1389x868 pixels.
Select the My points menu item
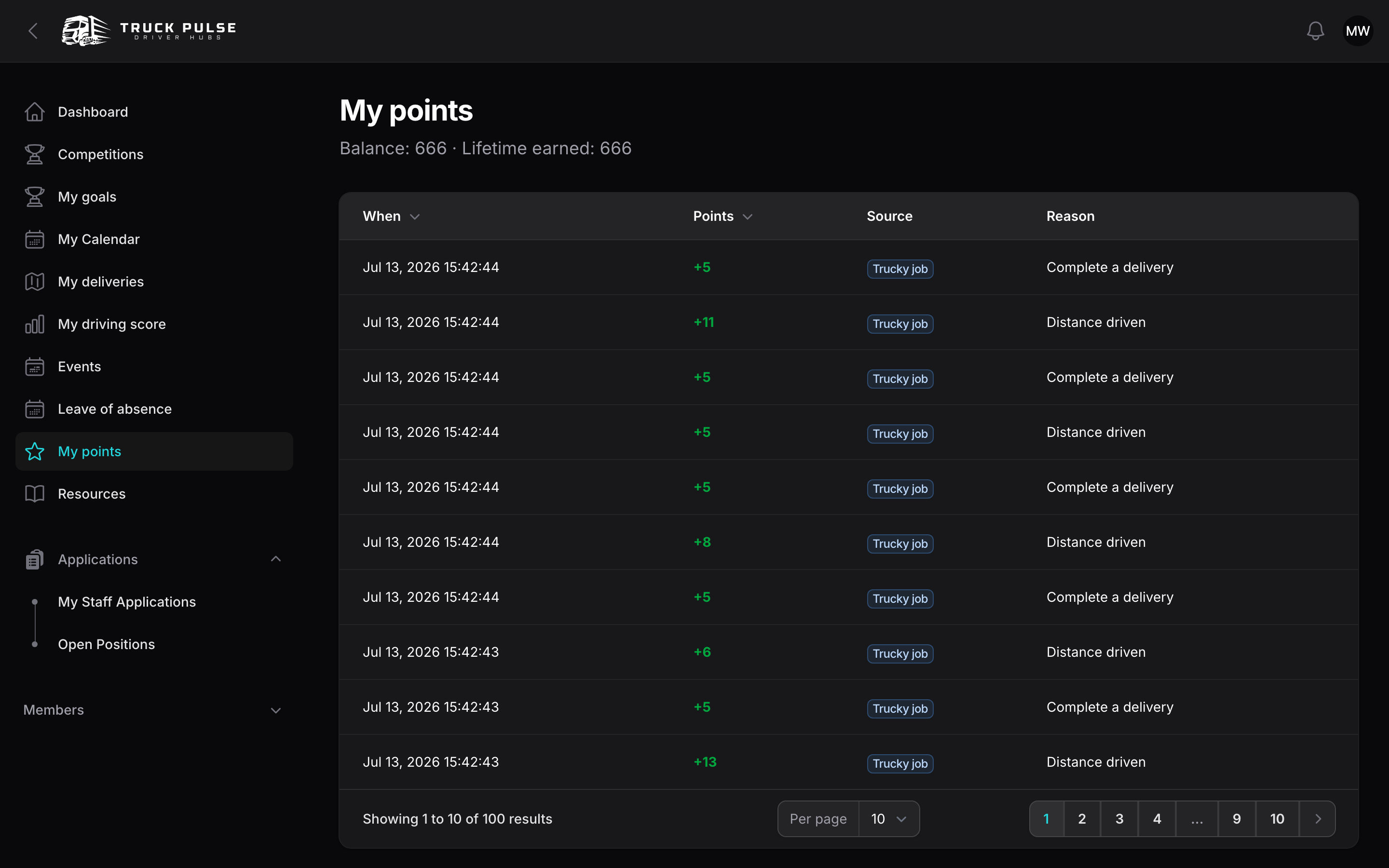(x=154, y=452)
